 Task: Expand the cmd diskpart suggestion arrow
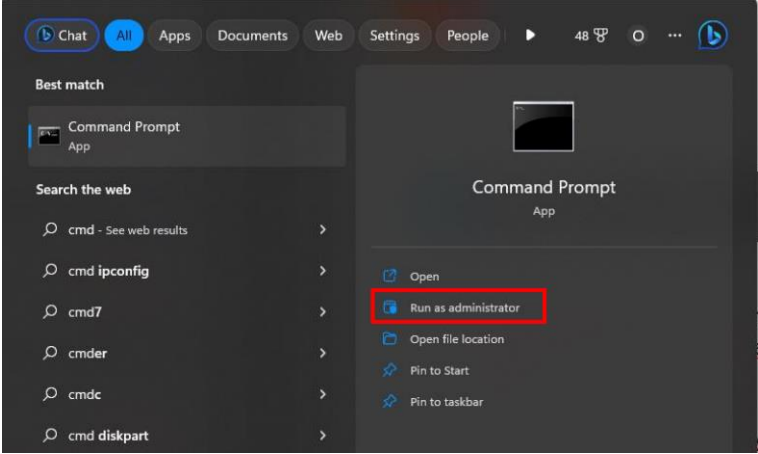[322, 435]
